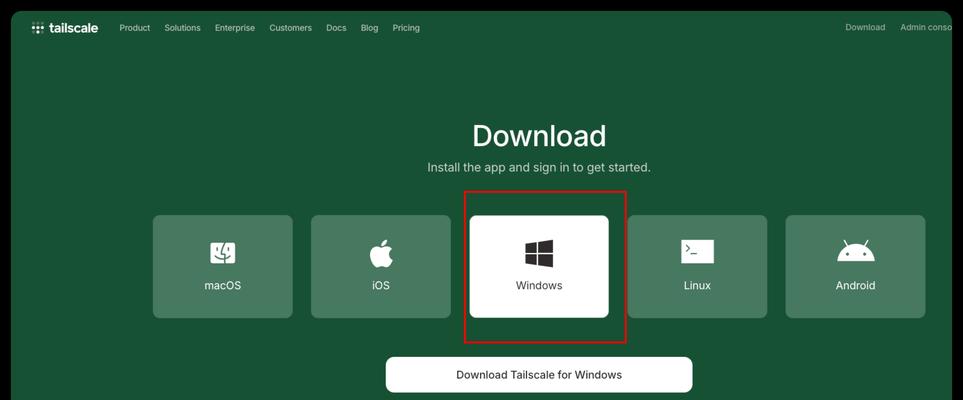Image resolution: width=963 pixels, height=400 pixels.
Task: Visit the Blog page
Action: pyautogui.click(x=370, y=28)
